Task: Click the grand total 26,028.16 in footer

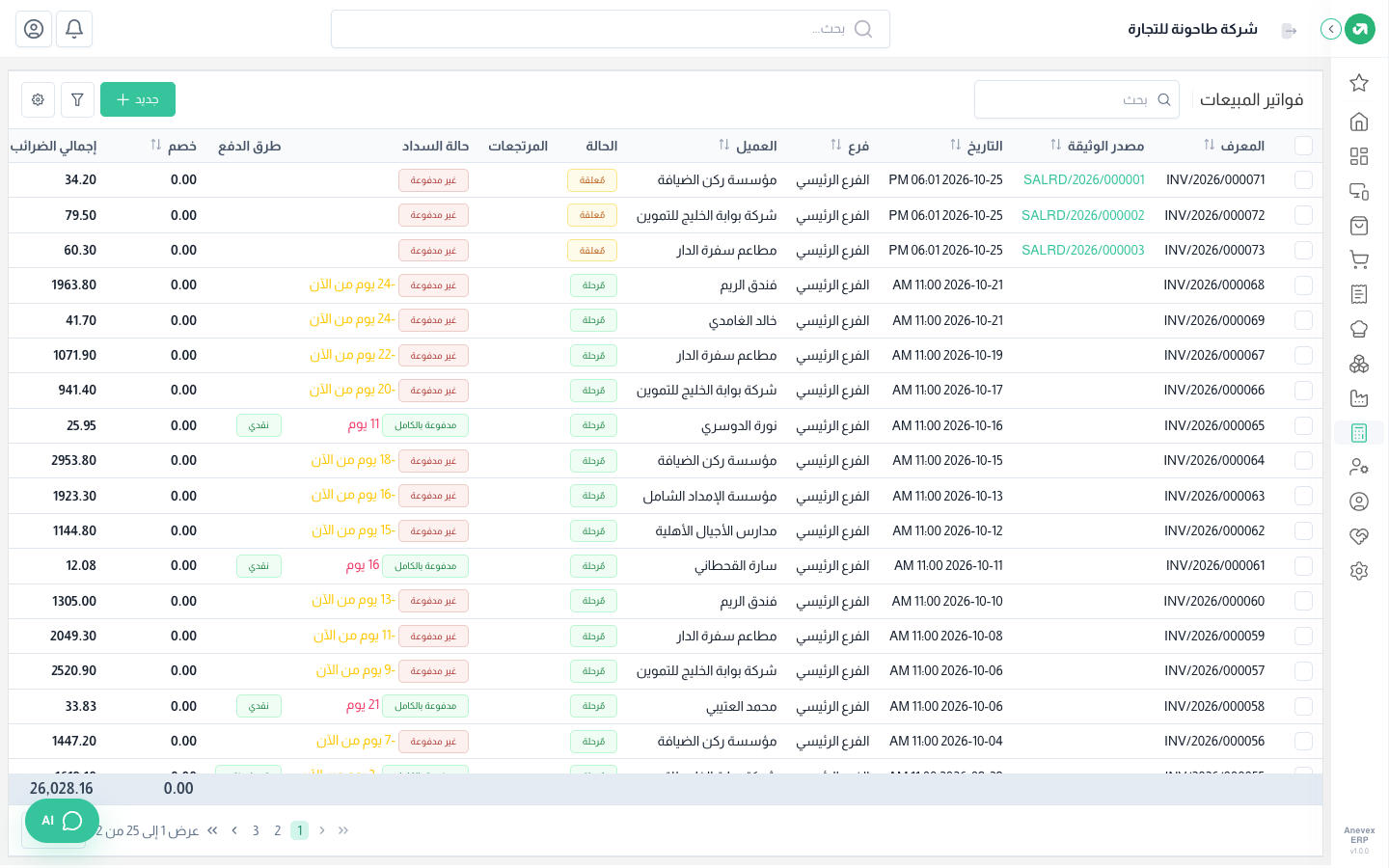Action: click(x=62, y=789)
